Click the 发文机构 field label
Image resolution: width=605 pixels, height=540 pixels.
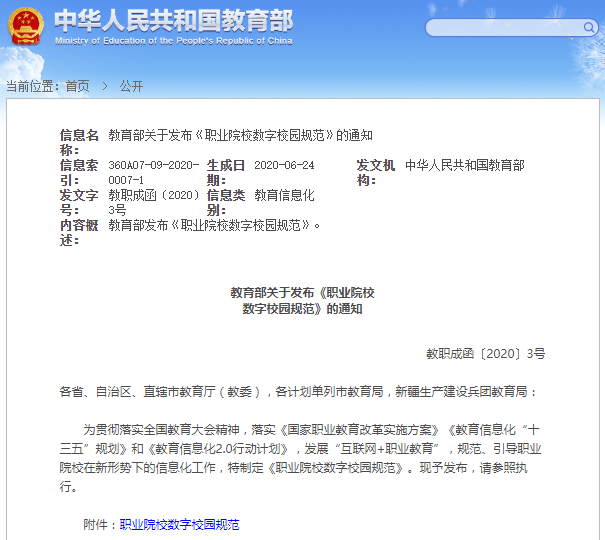coord(376,172)
